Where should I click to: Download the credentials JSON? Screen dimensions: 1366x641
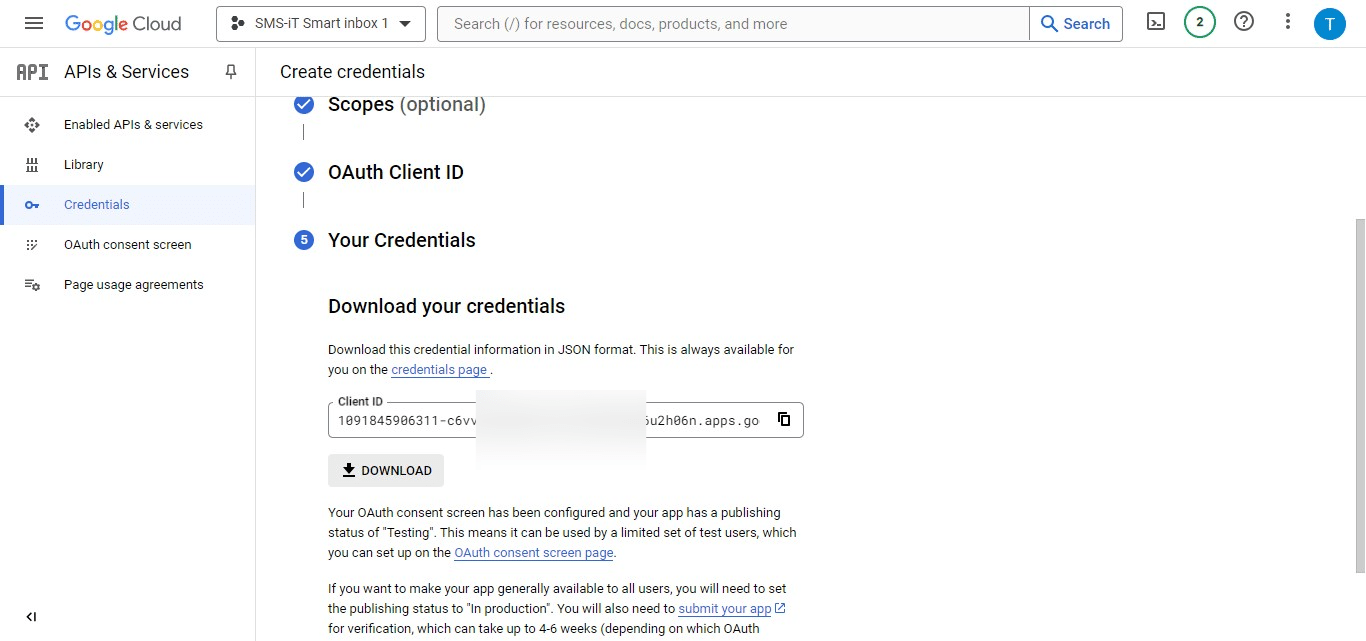(385, 470)
